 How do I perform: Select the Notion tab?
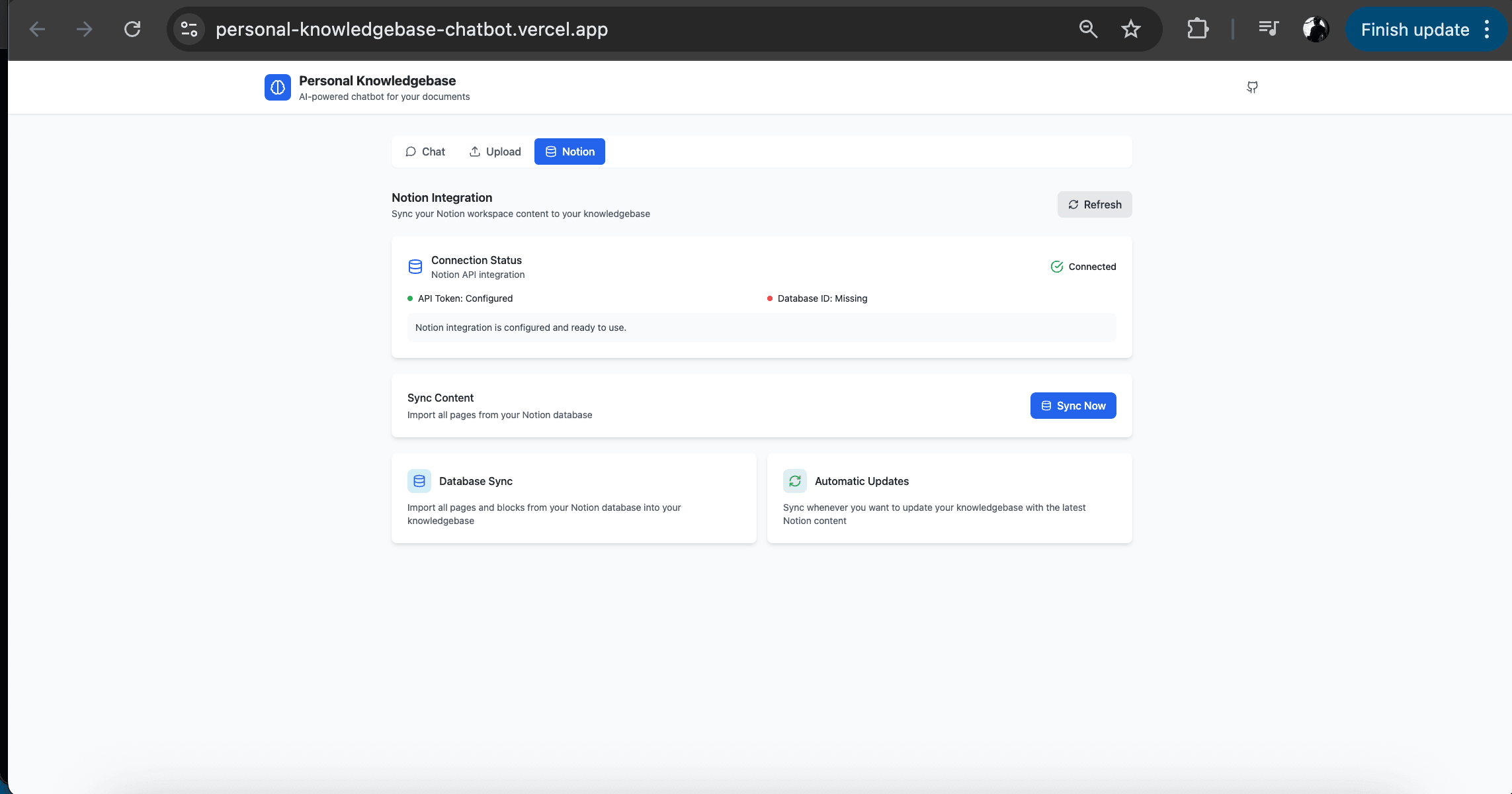pyautogui.click(x=569, y=152)
